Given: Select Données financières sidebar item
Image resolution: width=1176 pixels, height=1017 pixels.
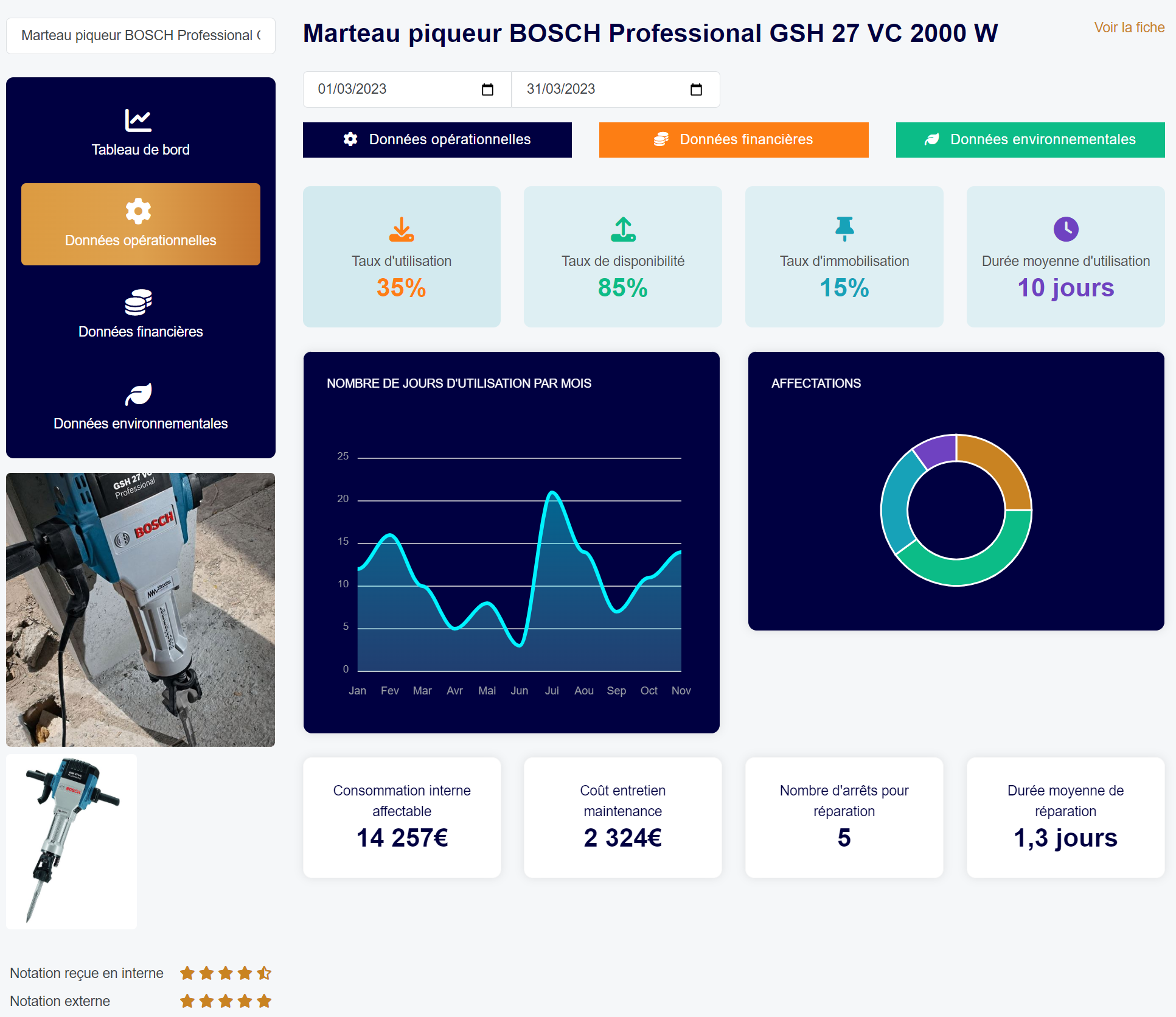Looking at the screenshot, I should [x=141, y=315].
